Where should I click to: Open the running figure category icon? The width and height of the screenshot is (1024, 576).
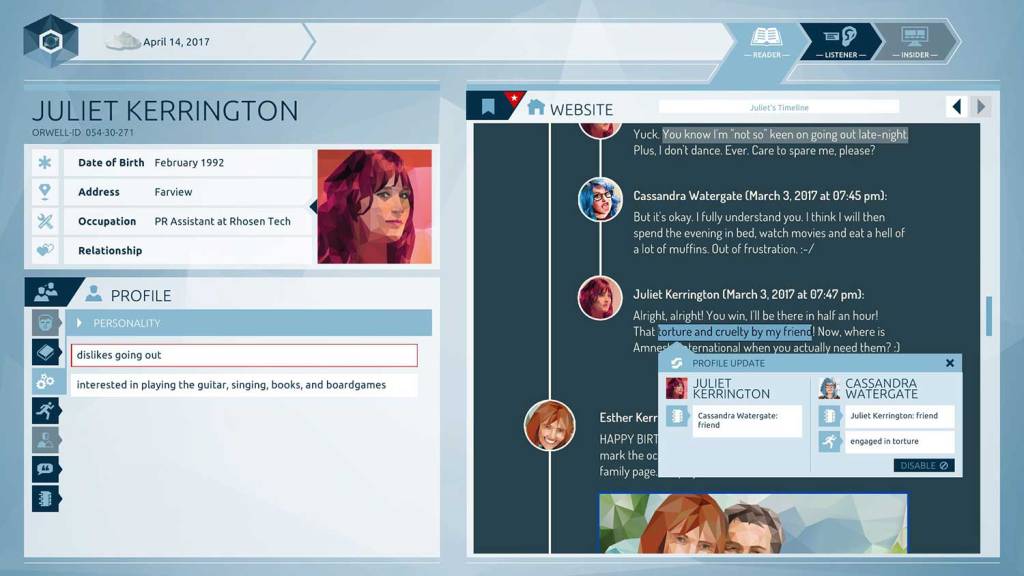[x=46, y=410]
